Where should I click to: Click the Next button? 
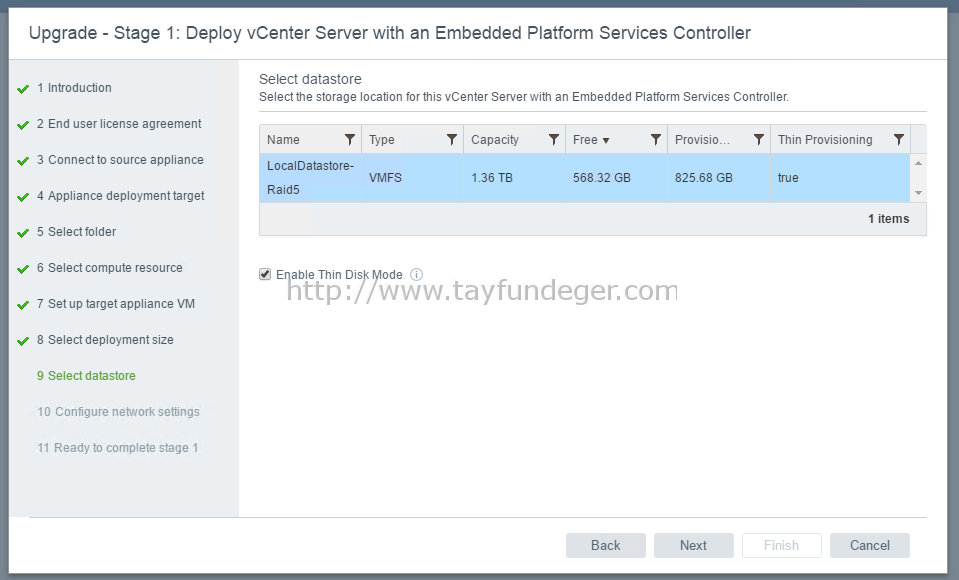[694, 545]
